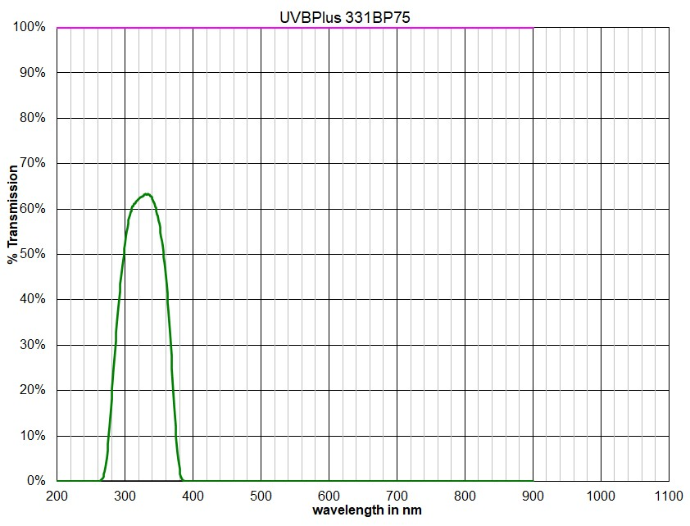Click the 200 x-axis tick label
690x526 pixels.
pyautogui.click(x=56, y=496)
